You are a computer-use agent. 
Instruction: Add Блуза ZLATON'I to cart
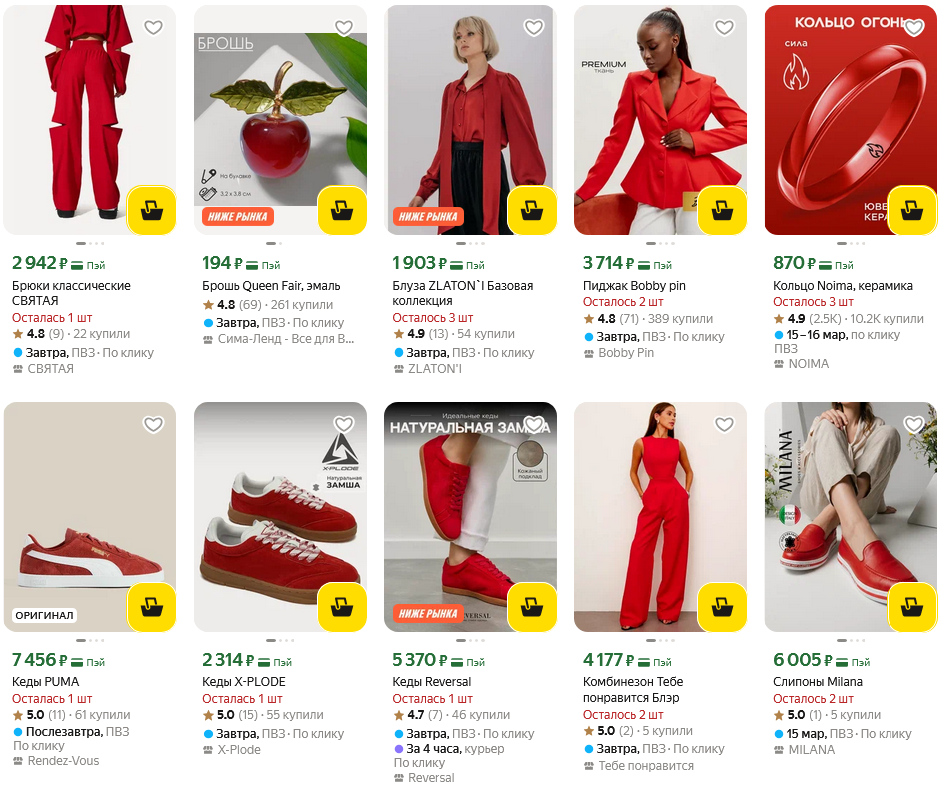click(x=532, y=210)
